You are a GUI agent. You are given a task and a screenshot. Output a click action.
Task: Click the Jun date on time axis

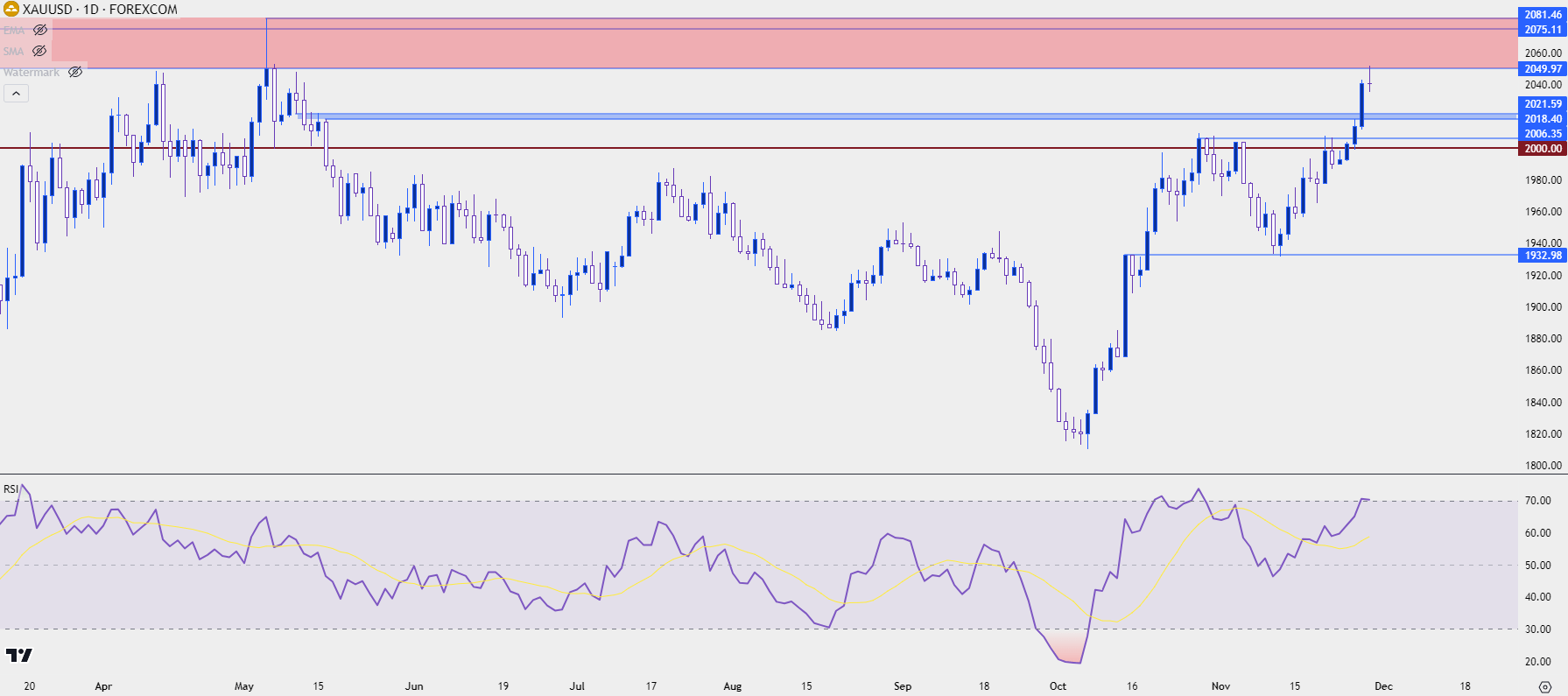[x=414, y=686]
